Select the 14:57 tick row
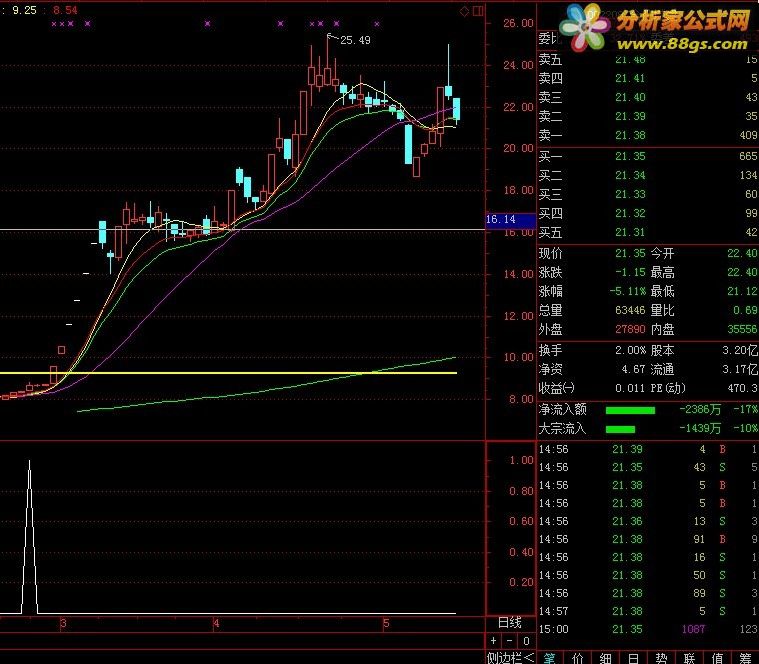This screenshot has width=759, height=664. 648,611
